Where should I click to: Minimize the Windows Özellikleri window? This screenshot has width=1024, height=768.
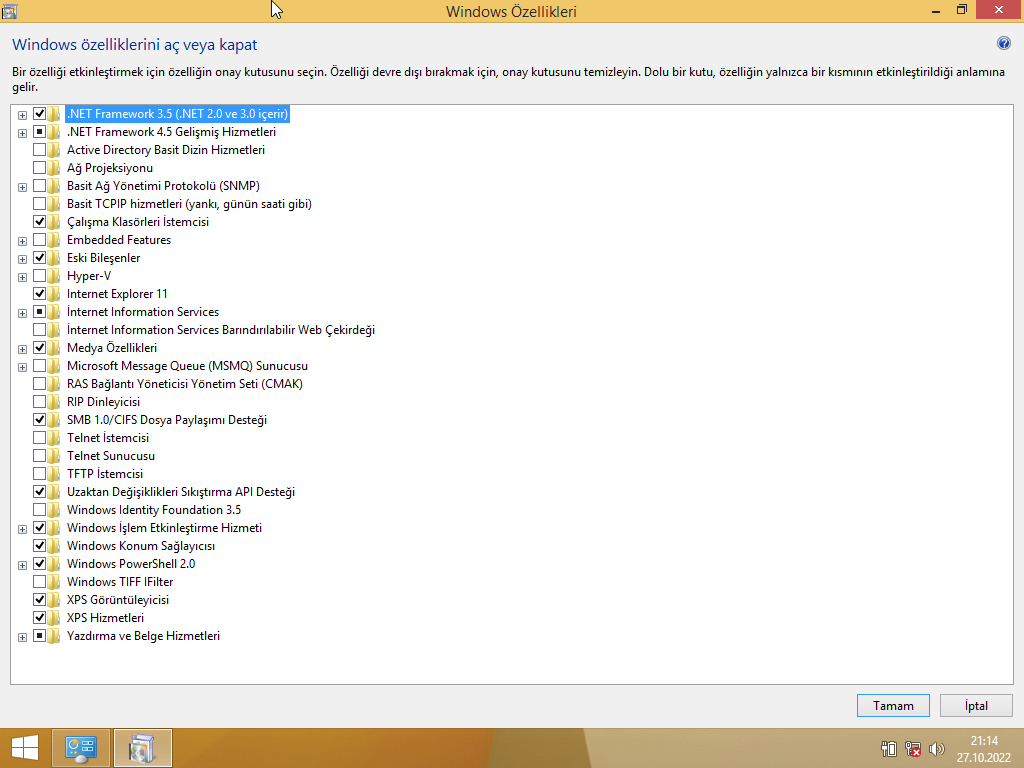point(935,10)
